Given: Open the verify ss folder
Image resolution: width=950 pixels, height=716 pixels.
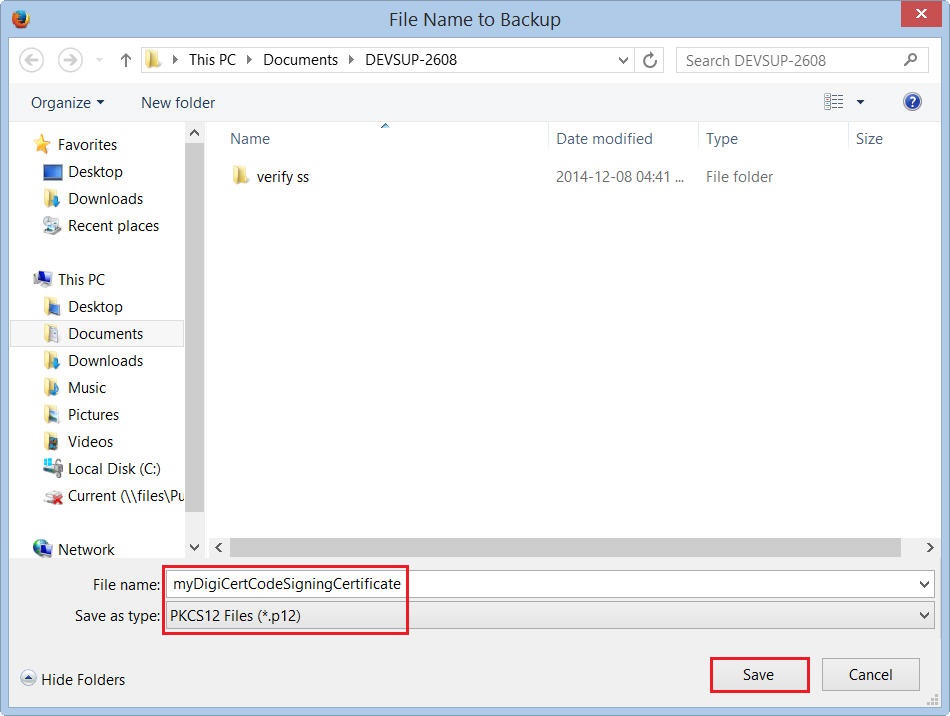Looking at the screenshot, I should pos(282,177).
